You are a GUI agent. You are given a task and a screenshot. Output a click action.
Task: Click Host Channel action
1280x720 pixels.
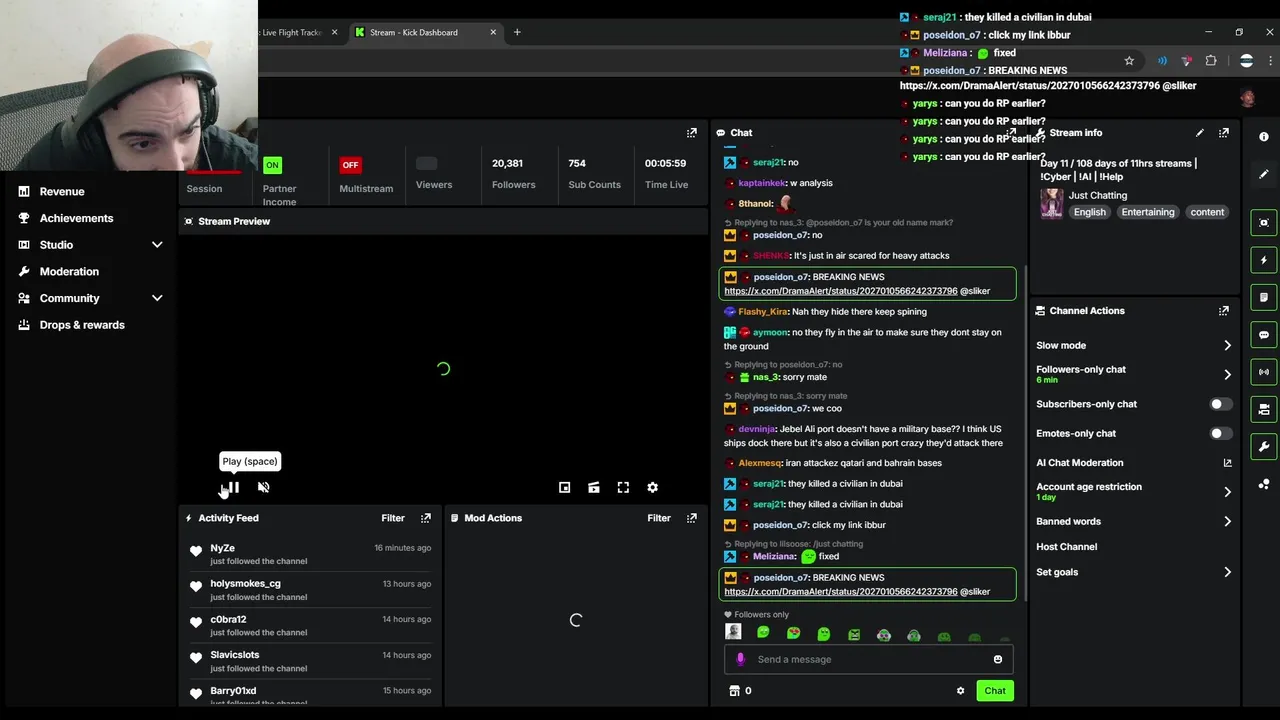1066,547
